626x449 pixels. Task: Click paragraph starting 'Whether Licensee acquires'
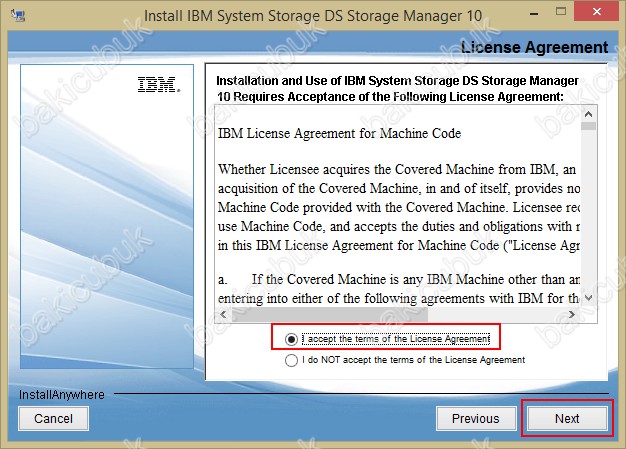(x=399, y=208)
